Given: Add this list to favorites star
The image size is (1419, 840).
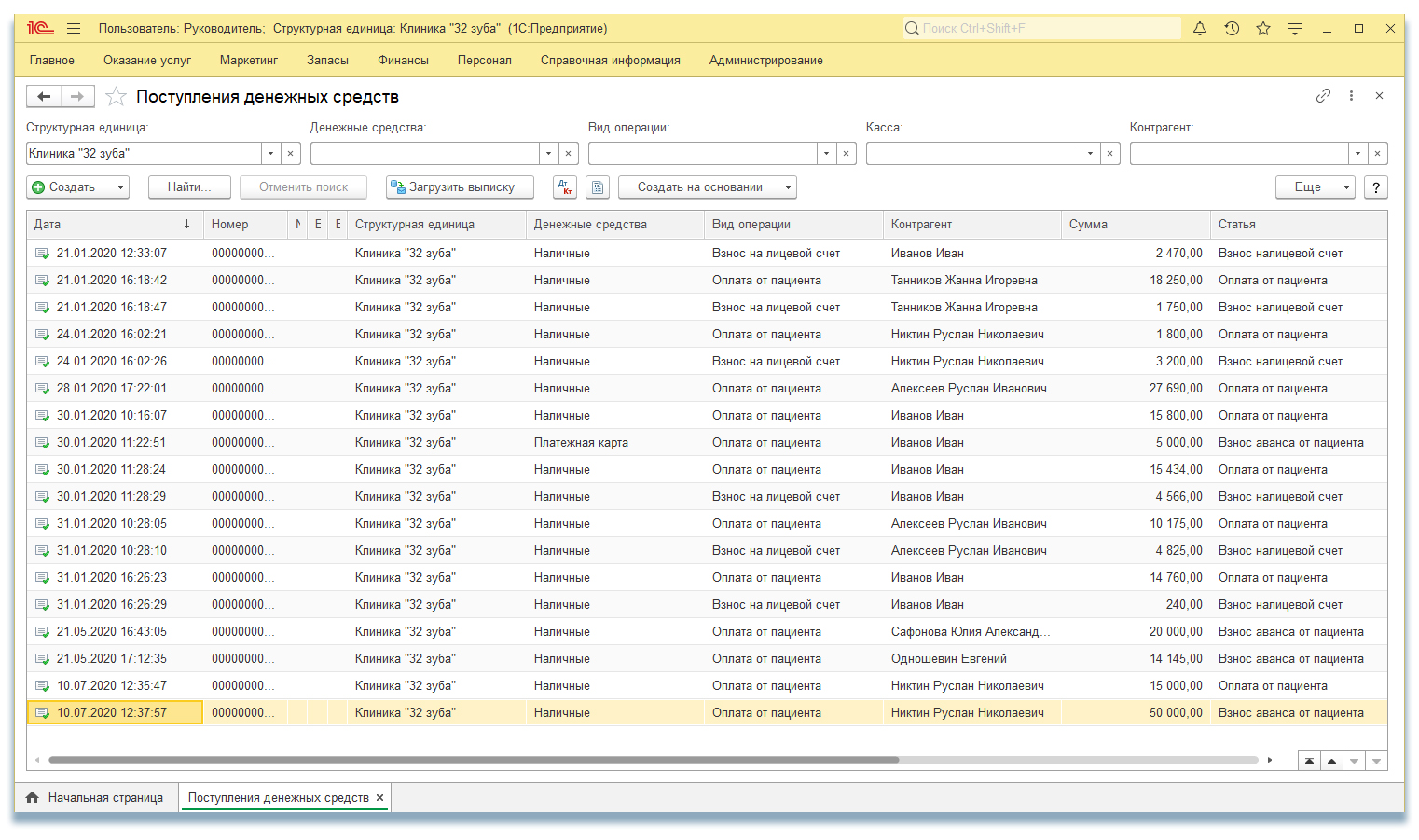Looking at the screenshot, I should [116, 96].
